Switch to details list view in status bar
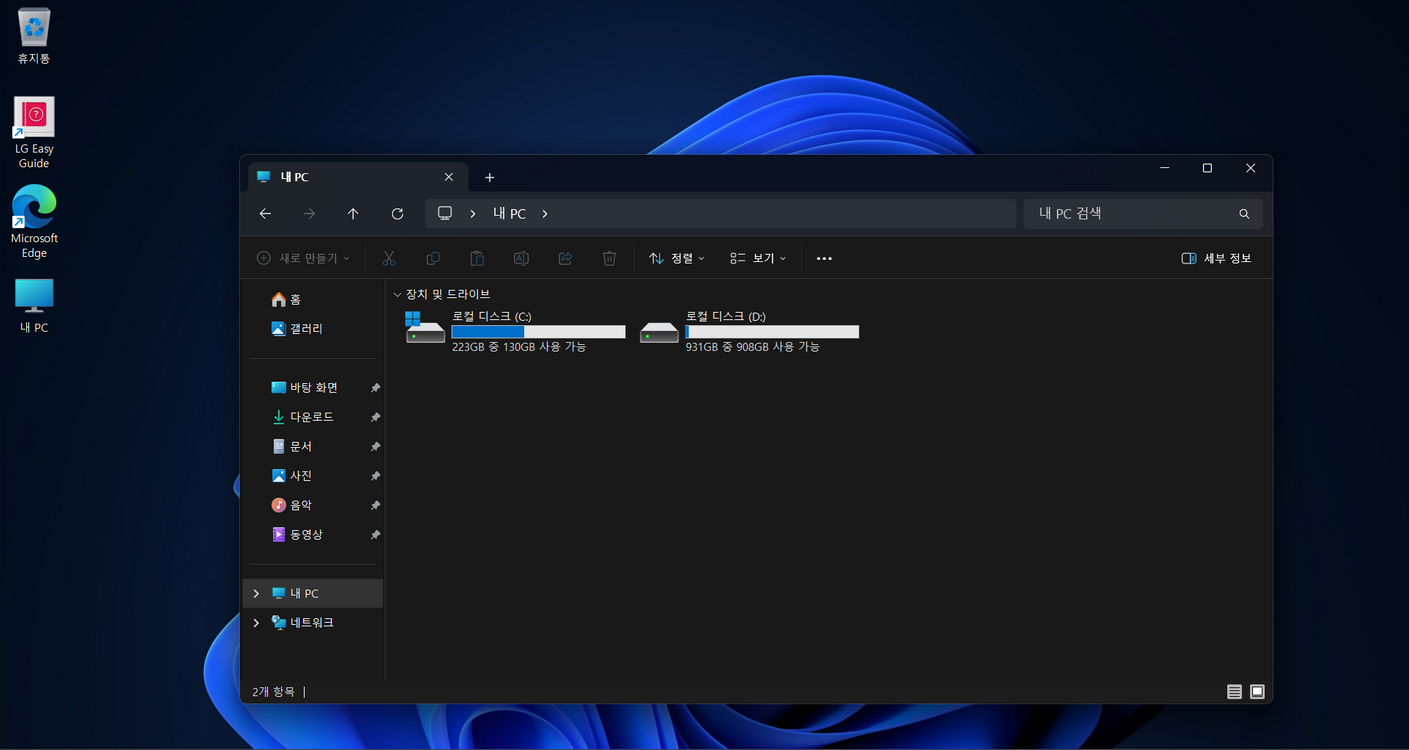 coord(1234,692)
